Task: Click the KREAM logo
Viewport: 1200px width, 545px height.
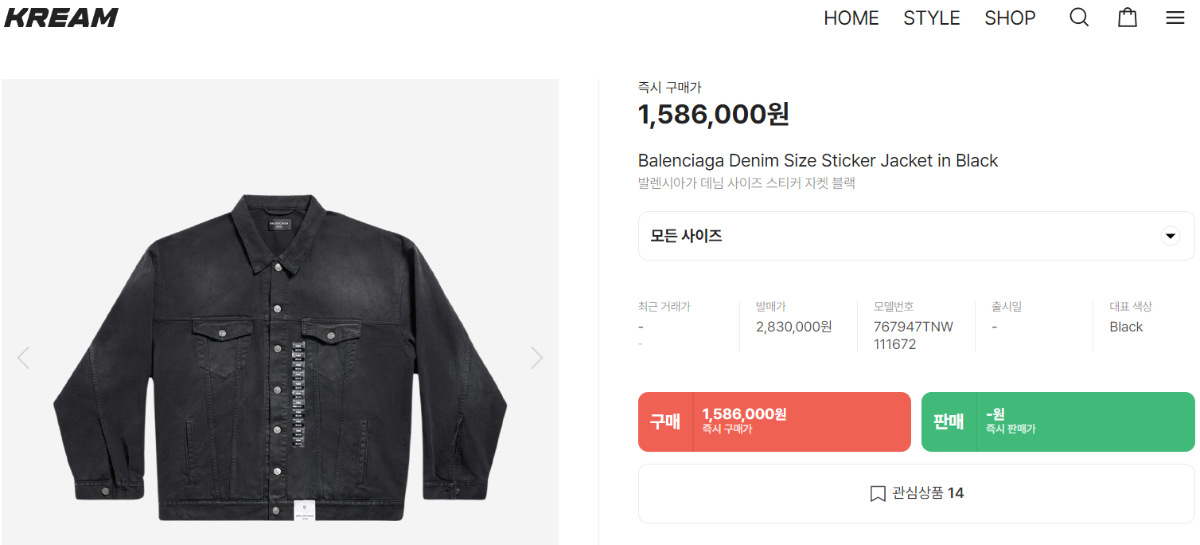Action: (61, 18)
